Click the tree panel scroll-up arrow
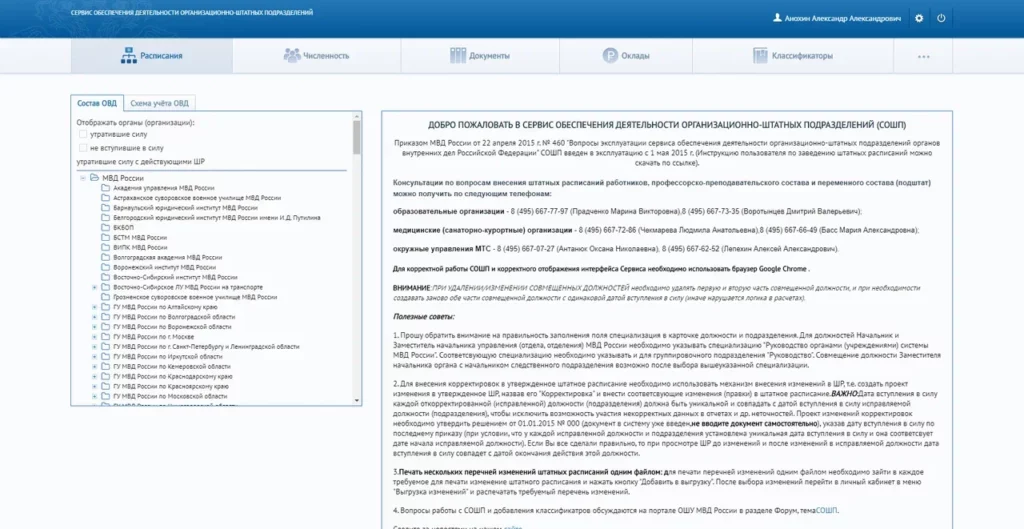The width and height of the screenshot is (1024, 529). [x=357, y=116]
